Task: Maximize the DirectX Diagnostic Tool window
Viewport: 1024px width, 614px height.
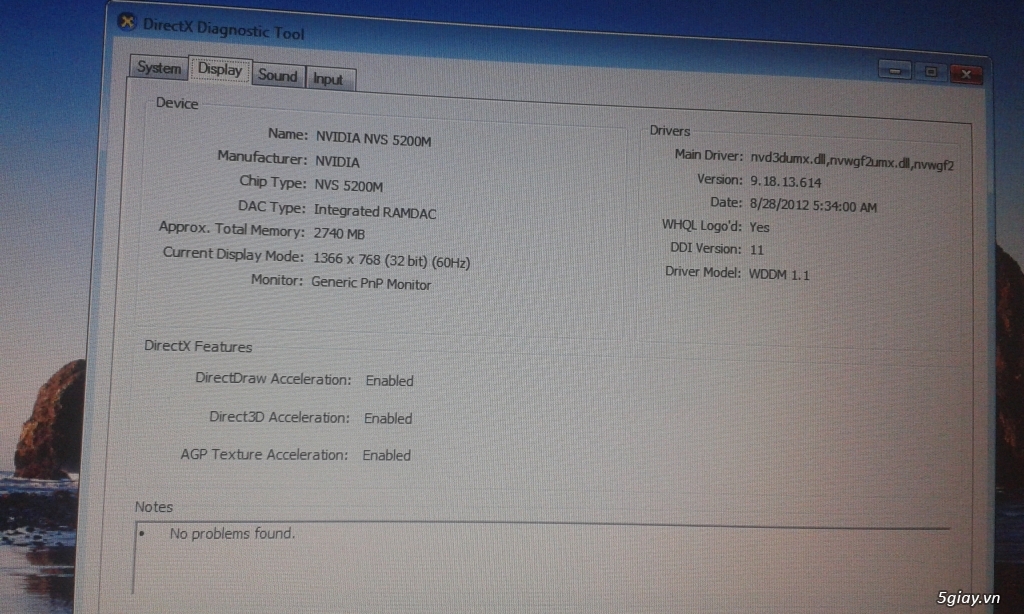Action: (x=931, y=72)
